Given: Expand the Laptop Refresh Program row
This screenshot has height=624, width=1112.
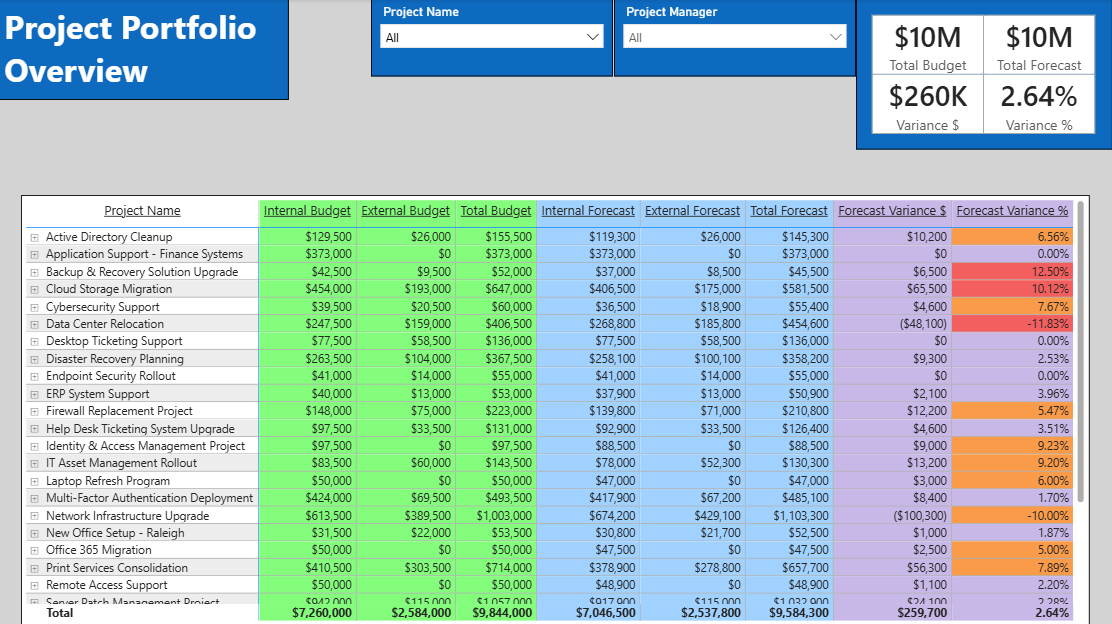Looking at the screenshot, I should pyautogui.click(x=34, y=481).
